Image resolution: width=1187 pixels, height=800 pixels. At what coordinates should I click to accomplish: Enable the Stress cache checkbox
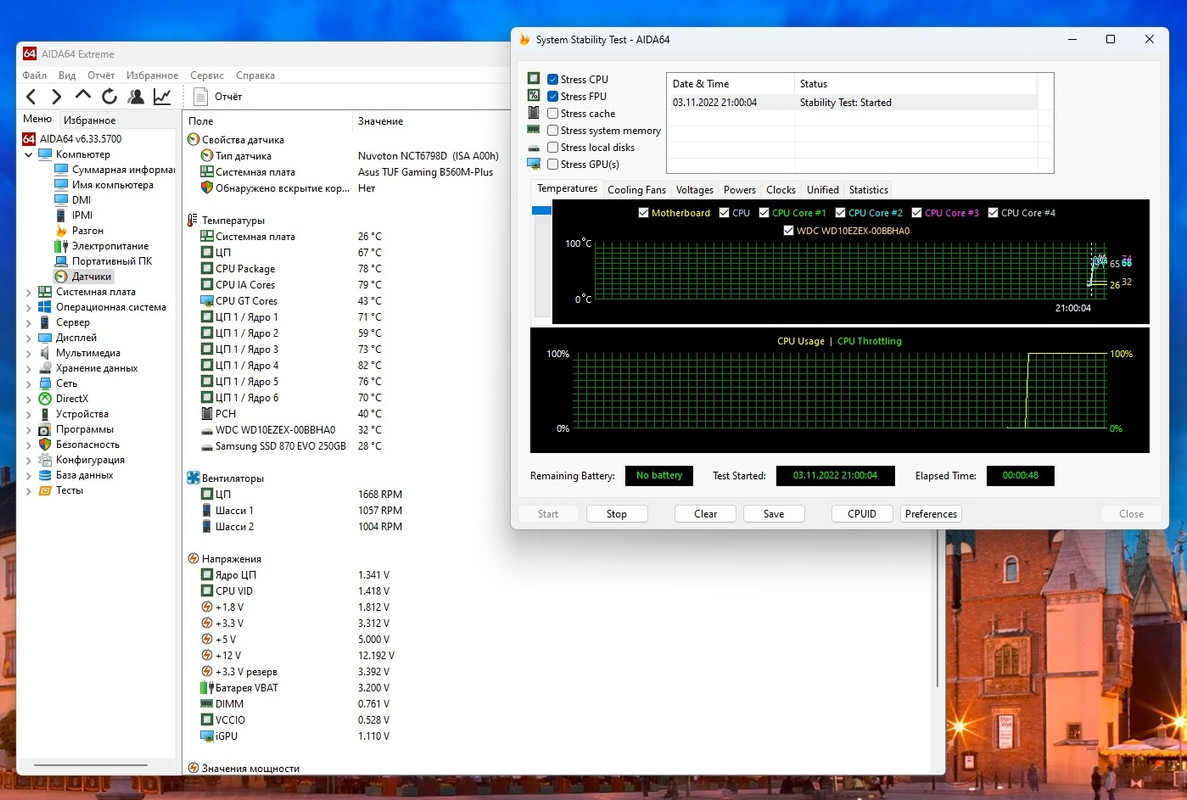tap(553, 114)
